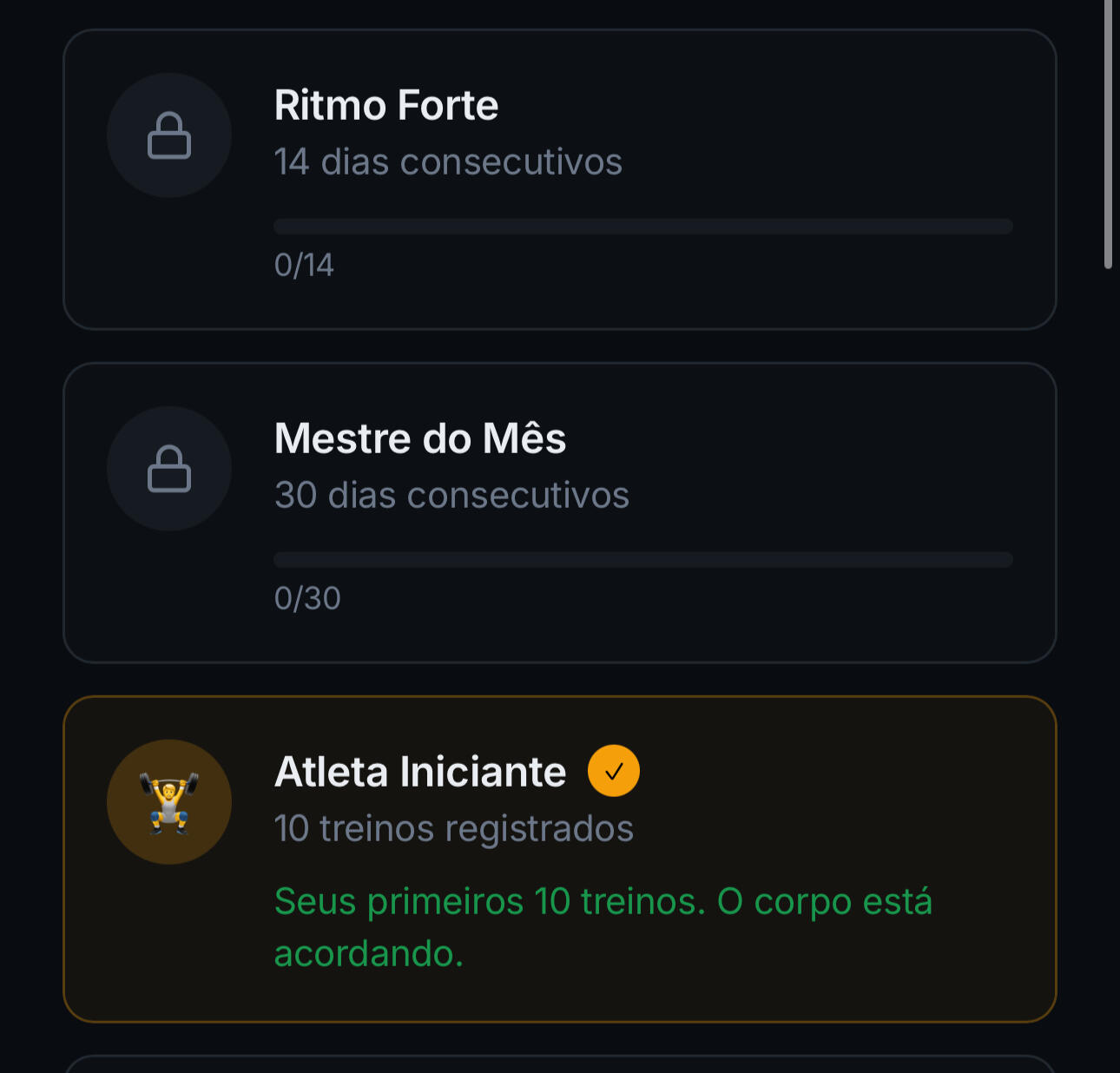
Task: Click the Ritmo Forte lock icon
Action: pos(169,135)
